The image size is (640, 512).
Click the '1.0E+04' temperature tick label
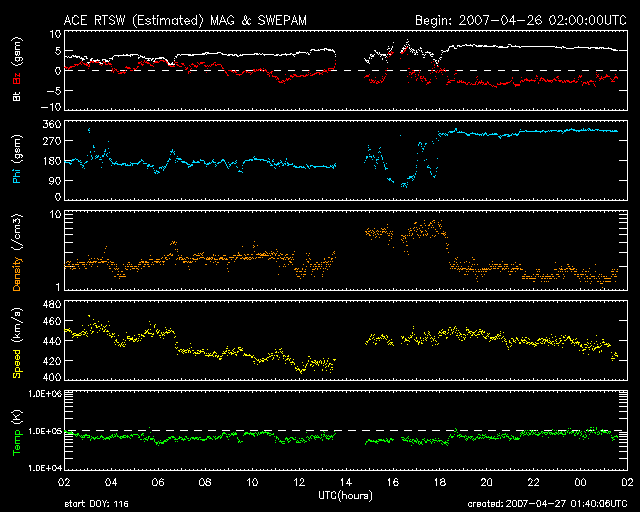click(45, 468)
